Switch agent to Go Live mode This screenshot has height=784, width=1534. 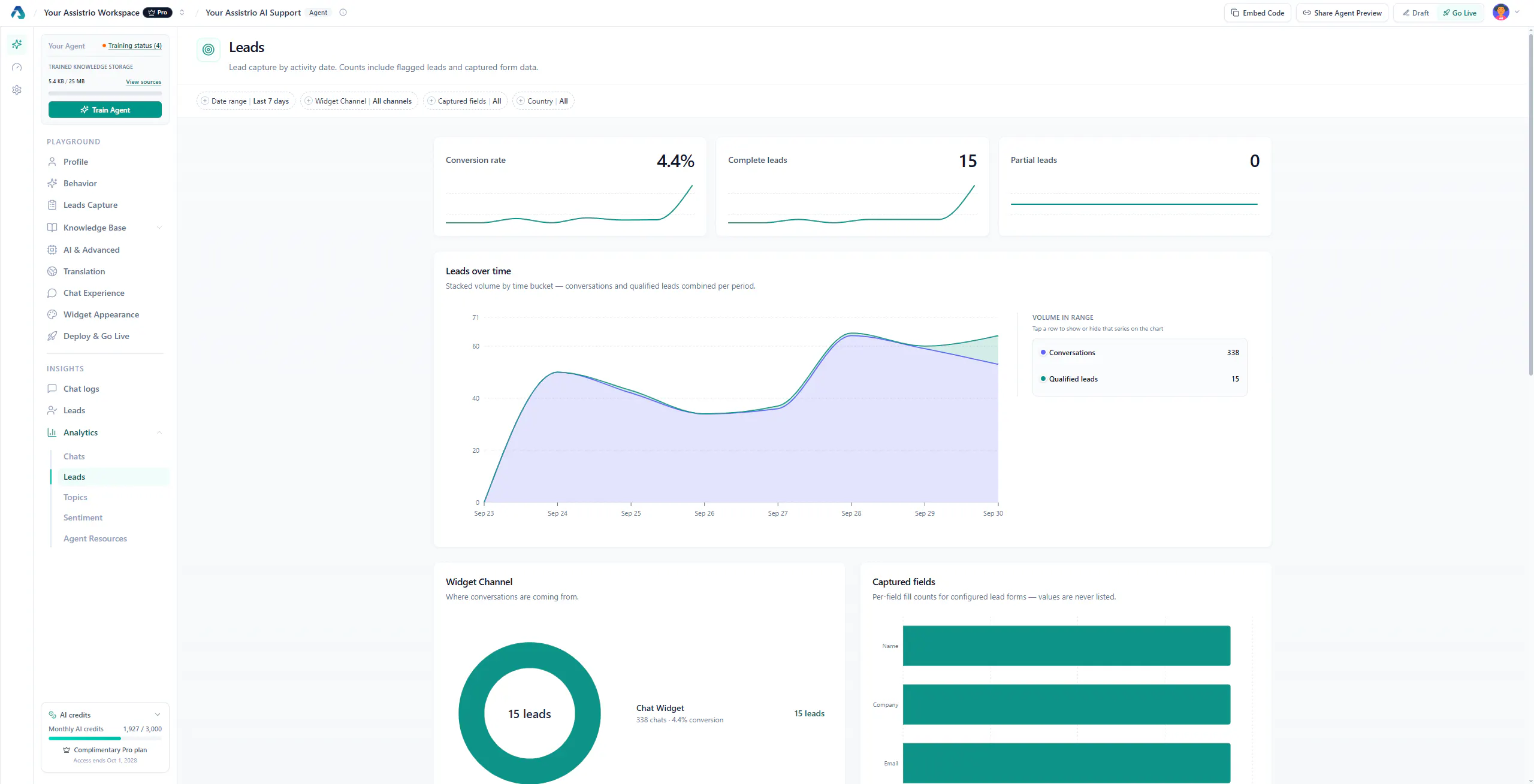click(1460, 13)
